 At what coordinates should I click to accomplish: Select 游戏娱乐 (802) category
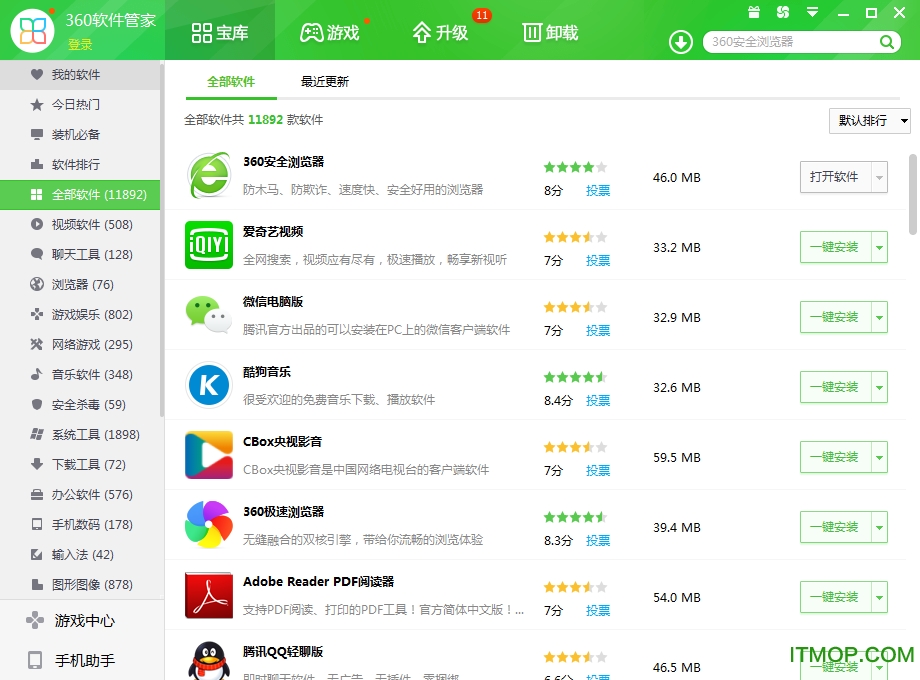point(80,314)
